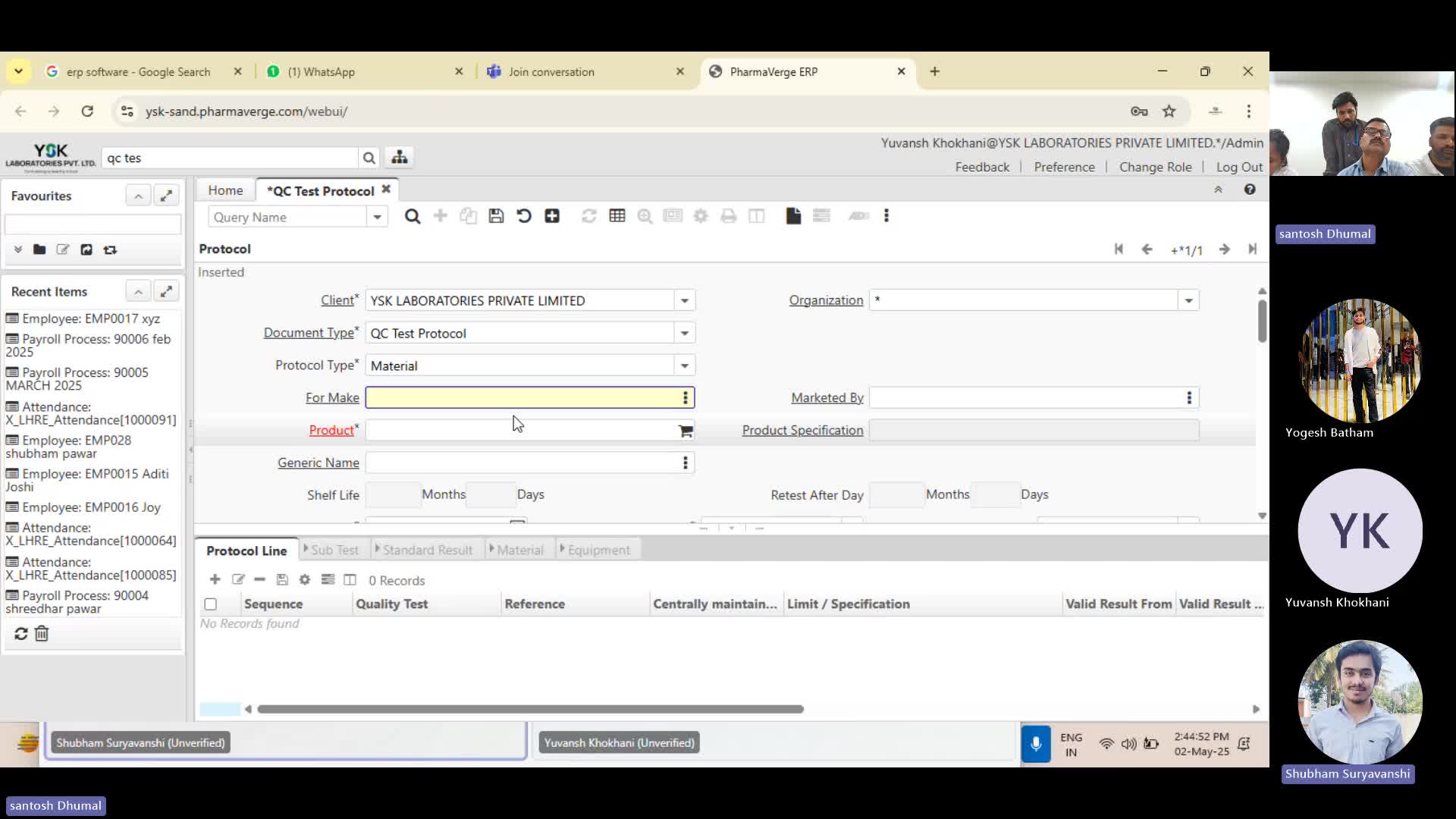Viewport: 1456px width, 819px height.
Task: Click the Protocol Line edit record icon
Action: pos(238,580)
